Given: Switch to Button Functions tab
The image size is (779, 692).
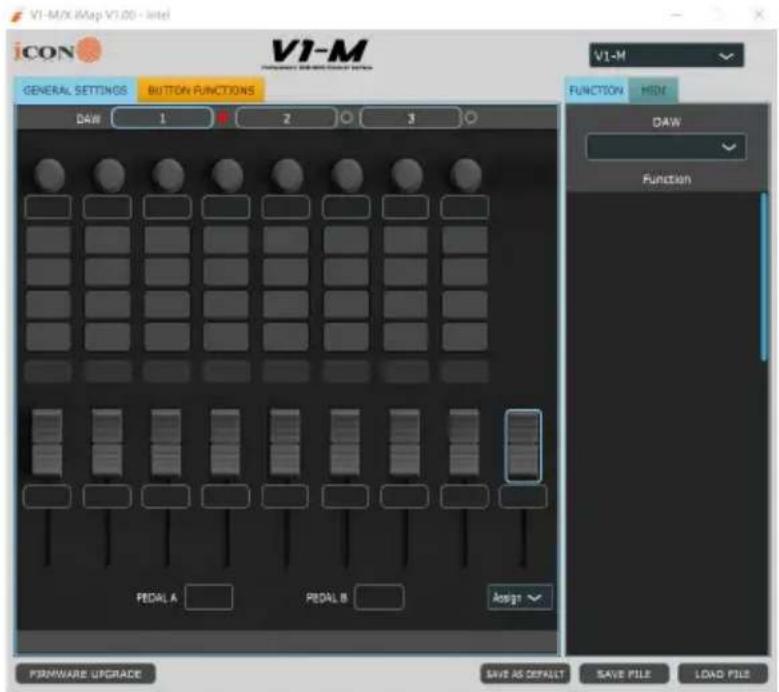Looking at the screenshot, I should click(201, 90).
